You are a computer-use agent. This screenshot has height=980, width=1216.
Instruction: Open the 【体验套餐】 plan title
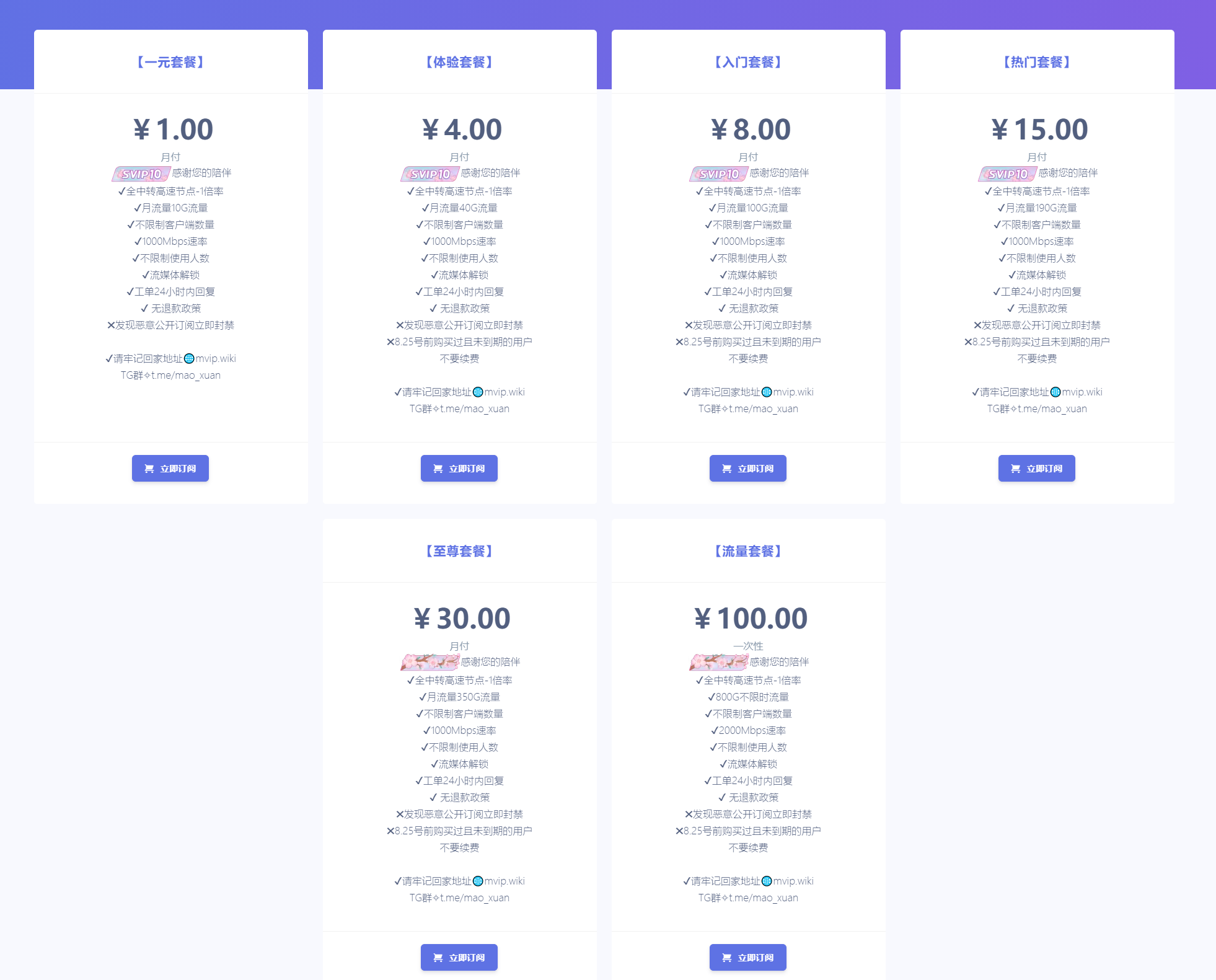(x=459, y=62)
